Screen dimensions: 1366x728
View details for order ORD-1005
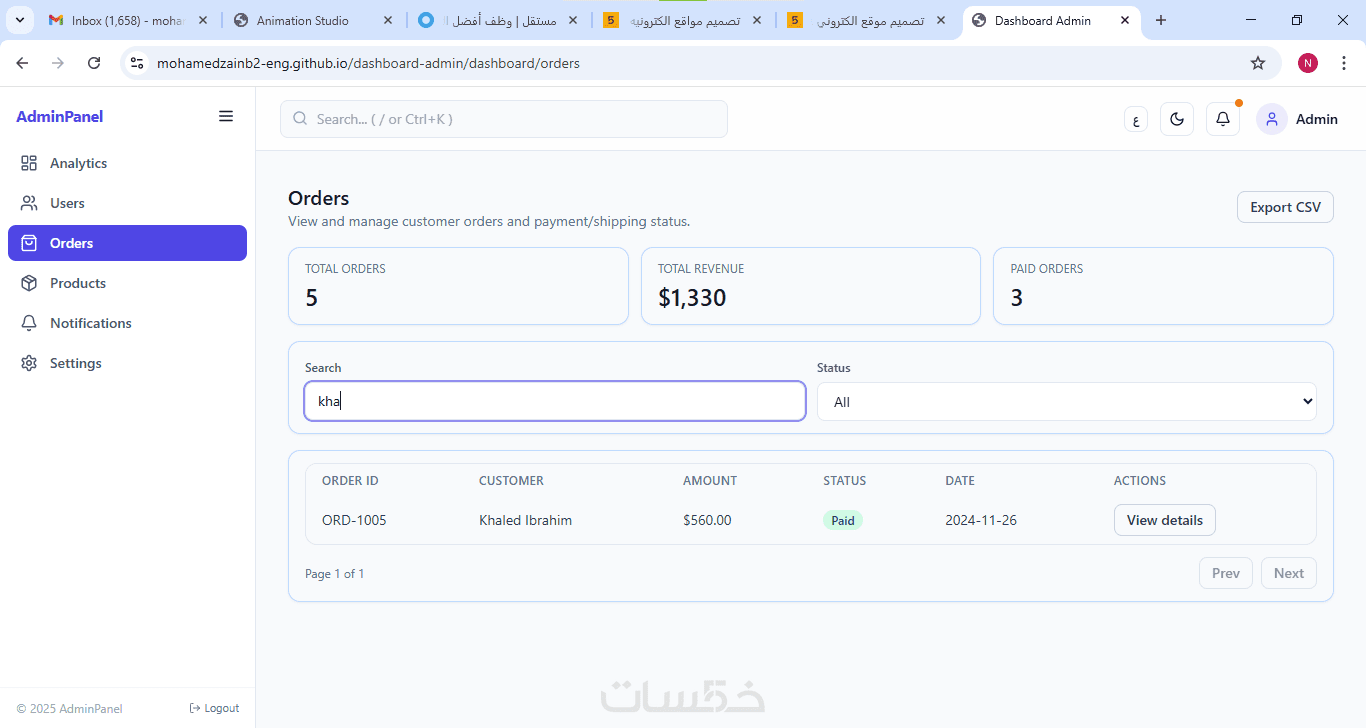tap(1165, 520)
